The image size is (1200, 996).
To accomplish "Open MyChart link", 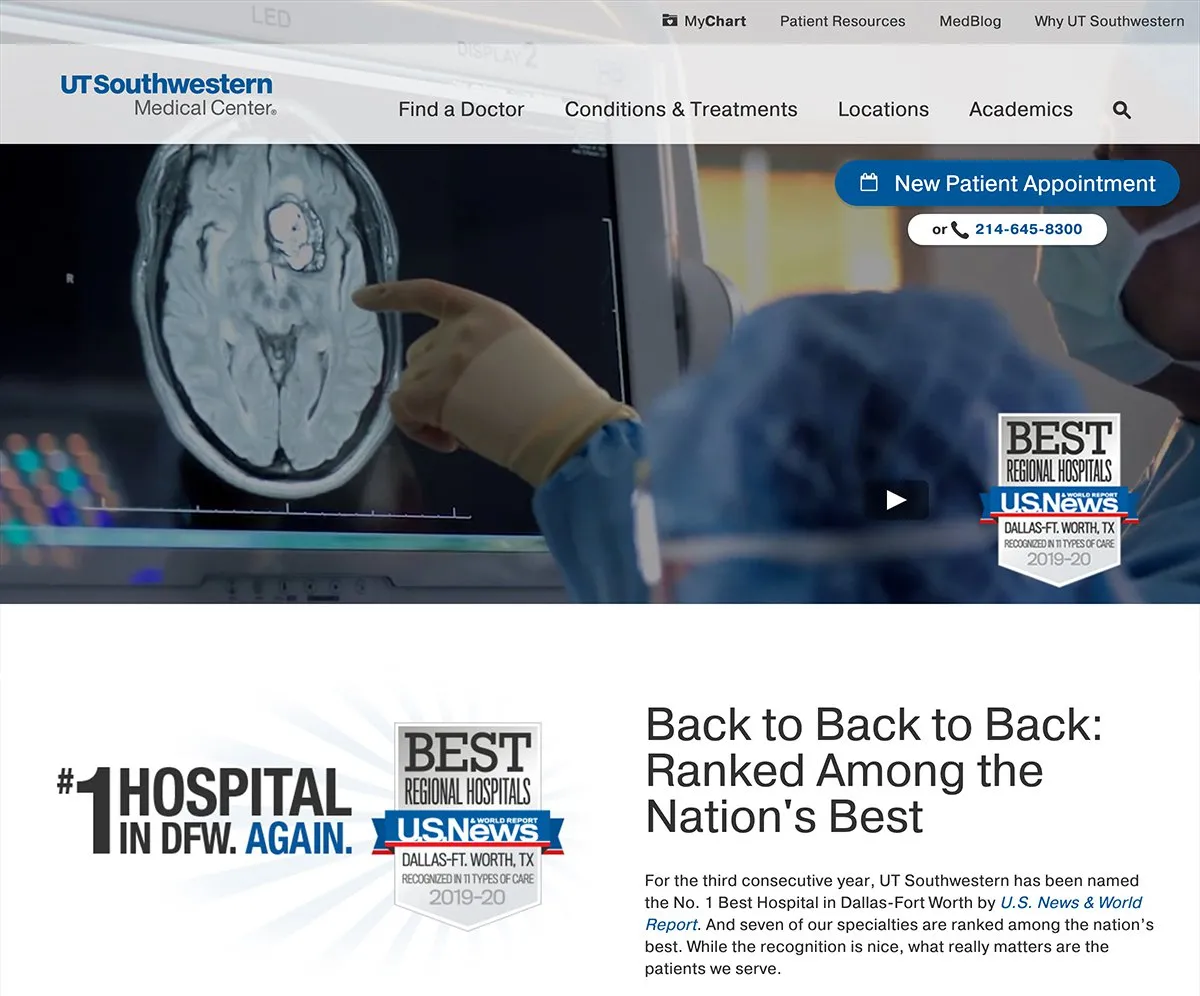I will point(704,21).
